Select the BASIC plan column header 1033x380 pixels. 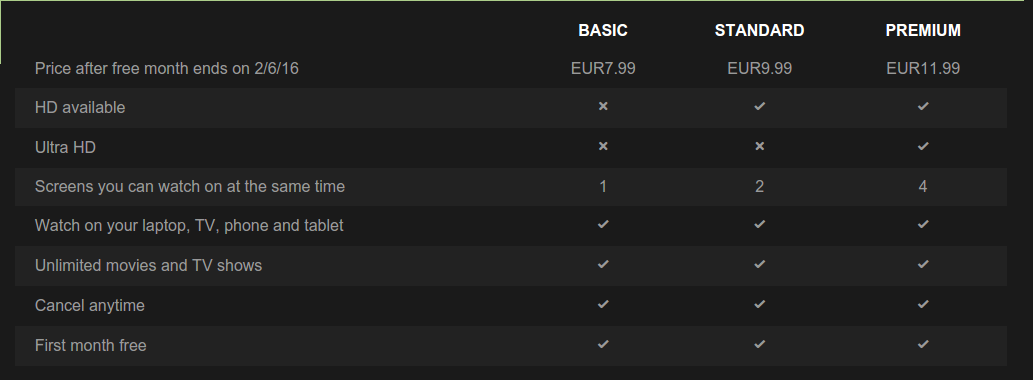click(x=603, y=30)
